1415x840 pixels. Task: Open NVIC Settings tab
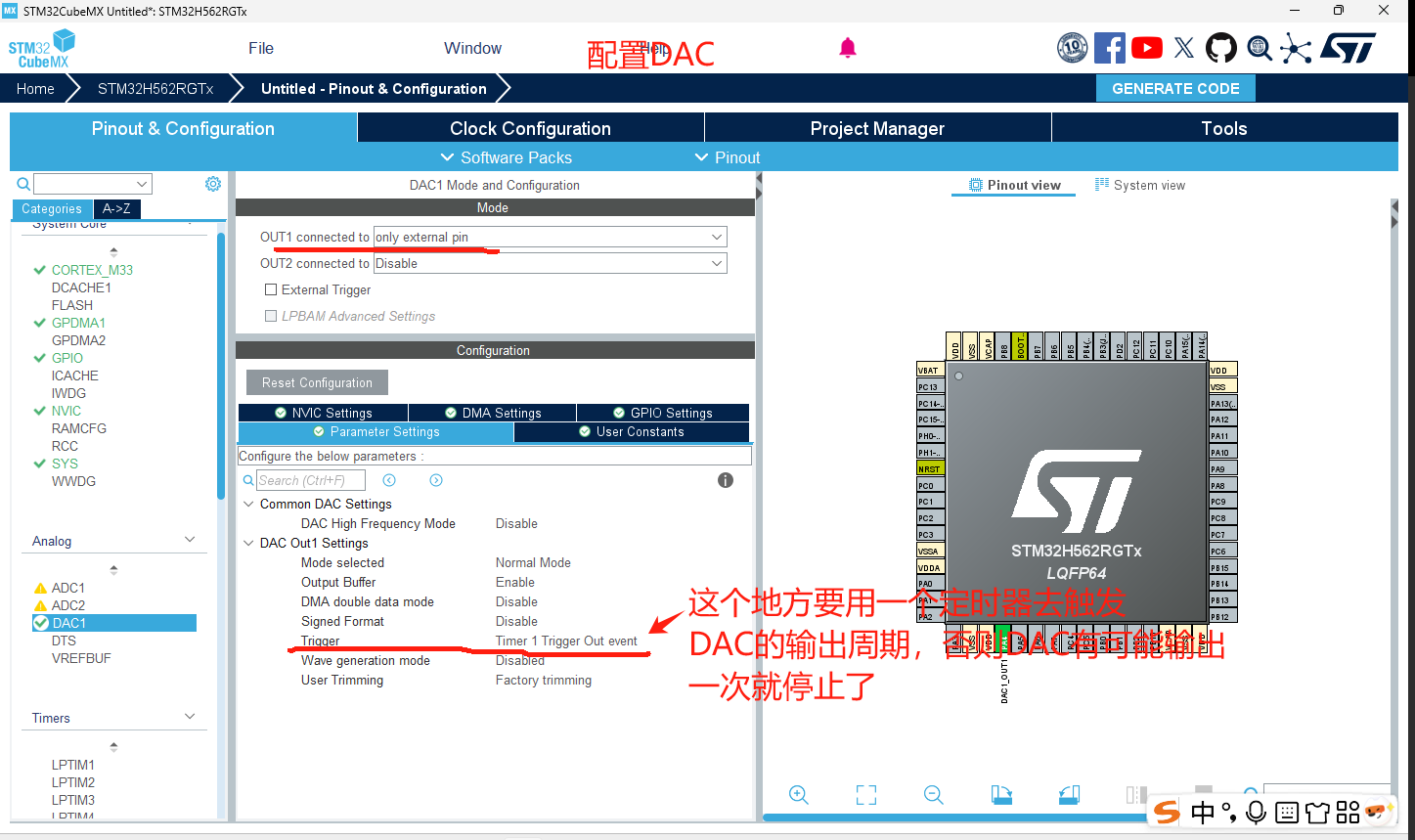[x=323, y=413]
